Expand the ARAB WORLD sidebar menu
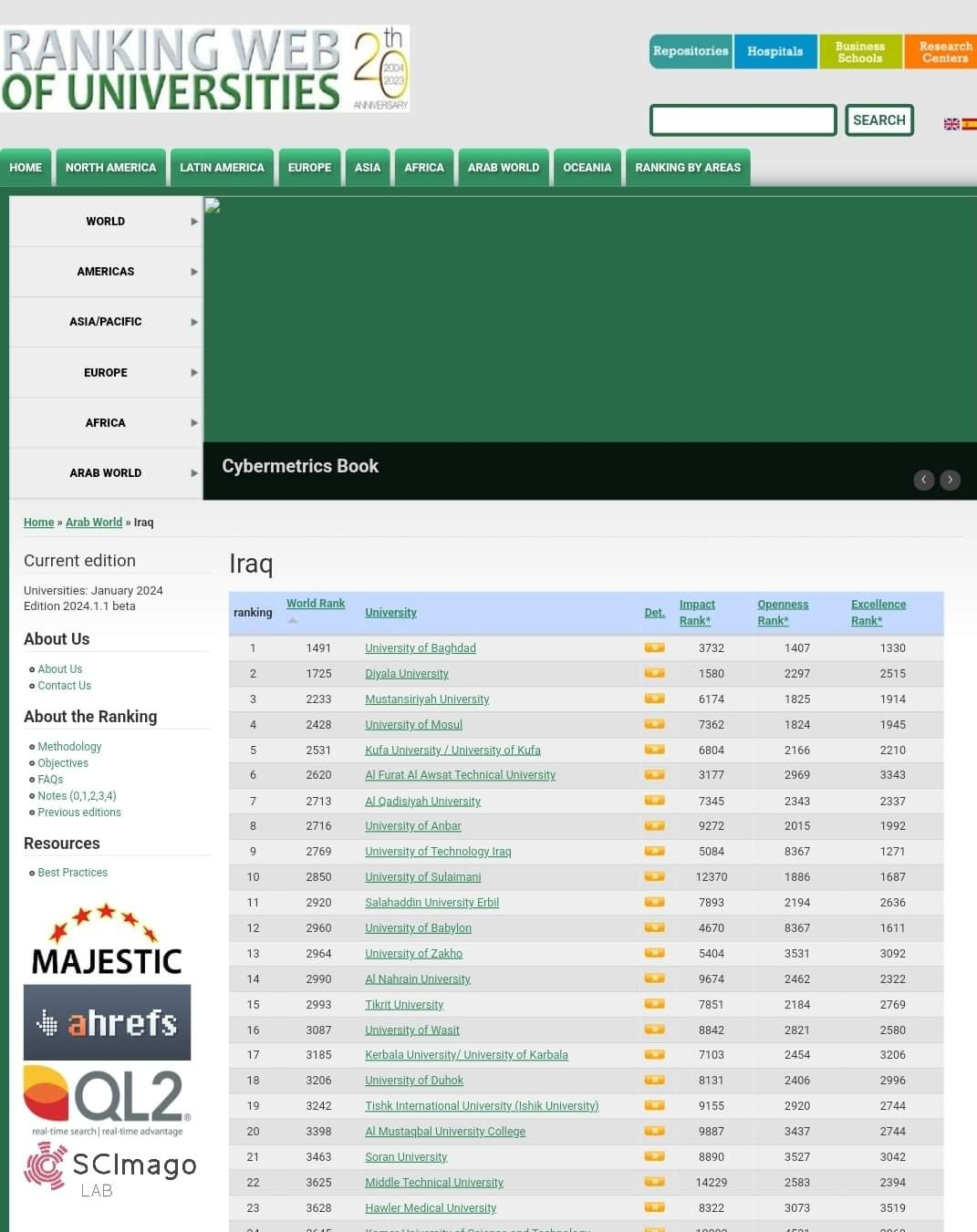 106,472
